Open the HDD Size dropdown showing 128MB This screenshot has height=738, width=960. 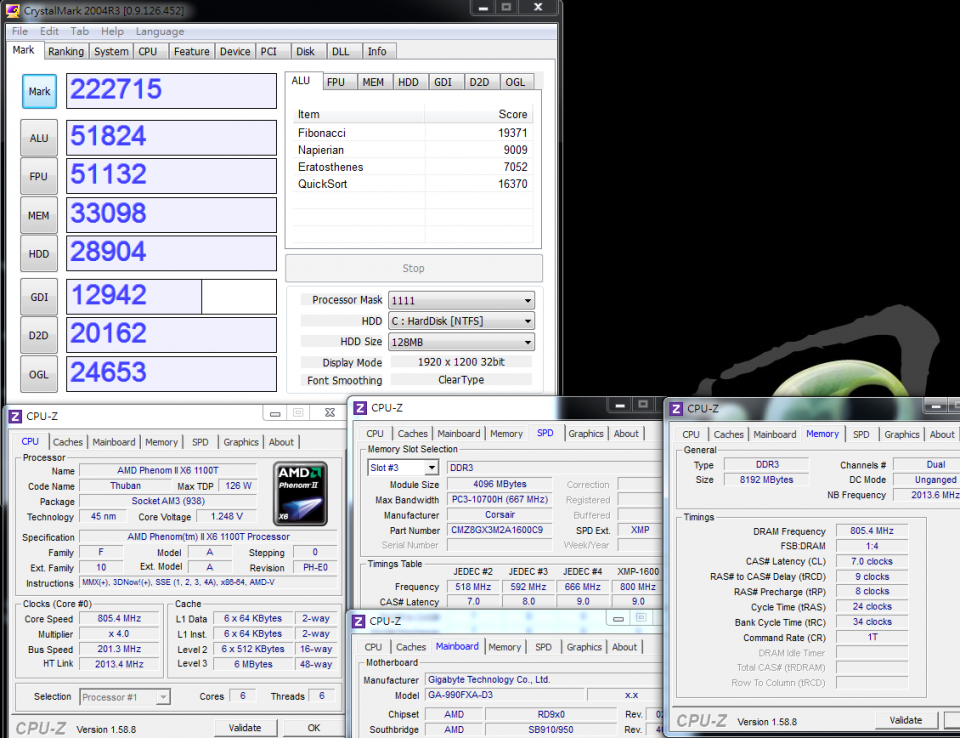(460, 341)
